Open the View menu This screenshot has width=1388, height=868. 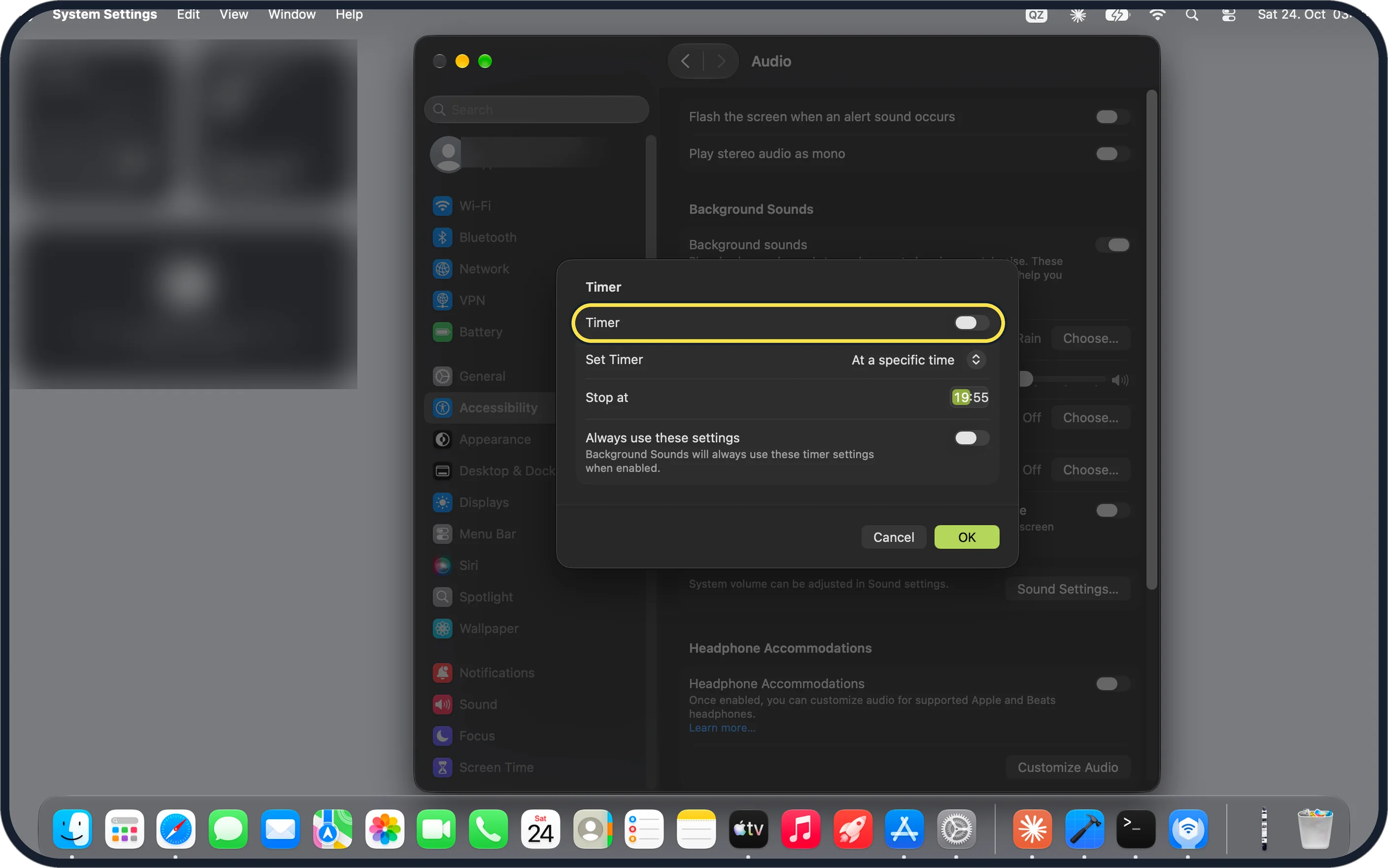[x=234, y=14]
